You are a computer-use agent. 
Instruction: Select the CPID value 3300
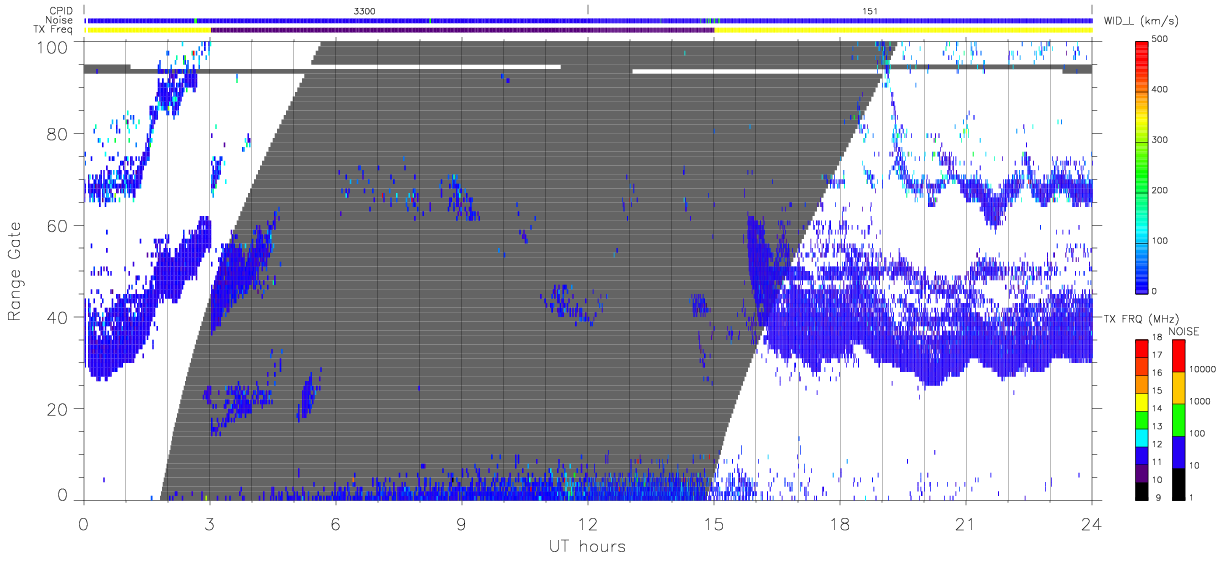click(365, 10)
